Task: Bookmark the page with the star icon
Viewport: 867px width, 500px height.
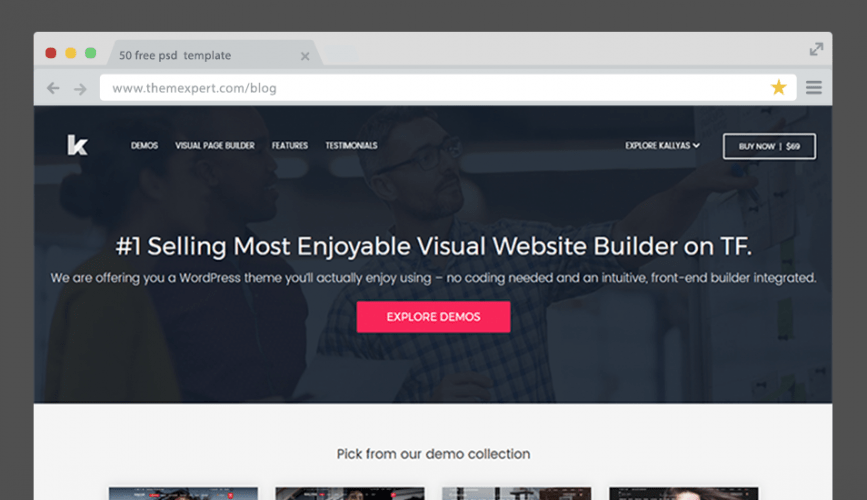Action: [778, 88]
